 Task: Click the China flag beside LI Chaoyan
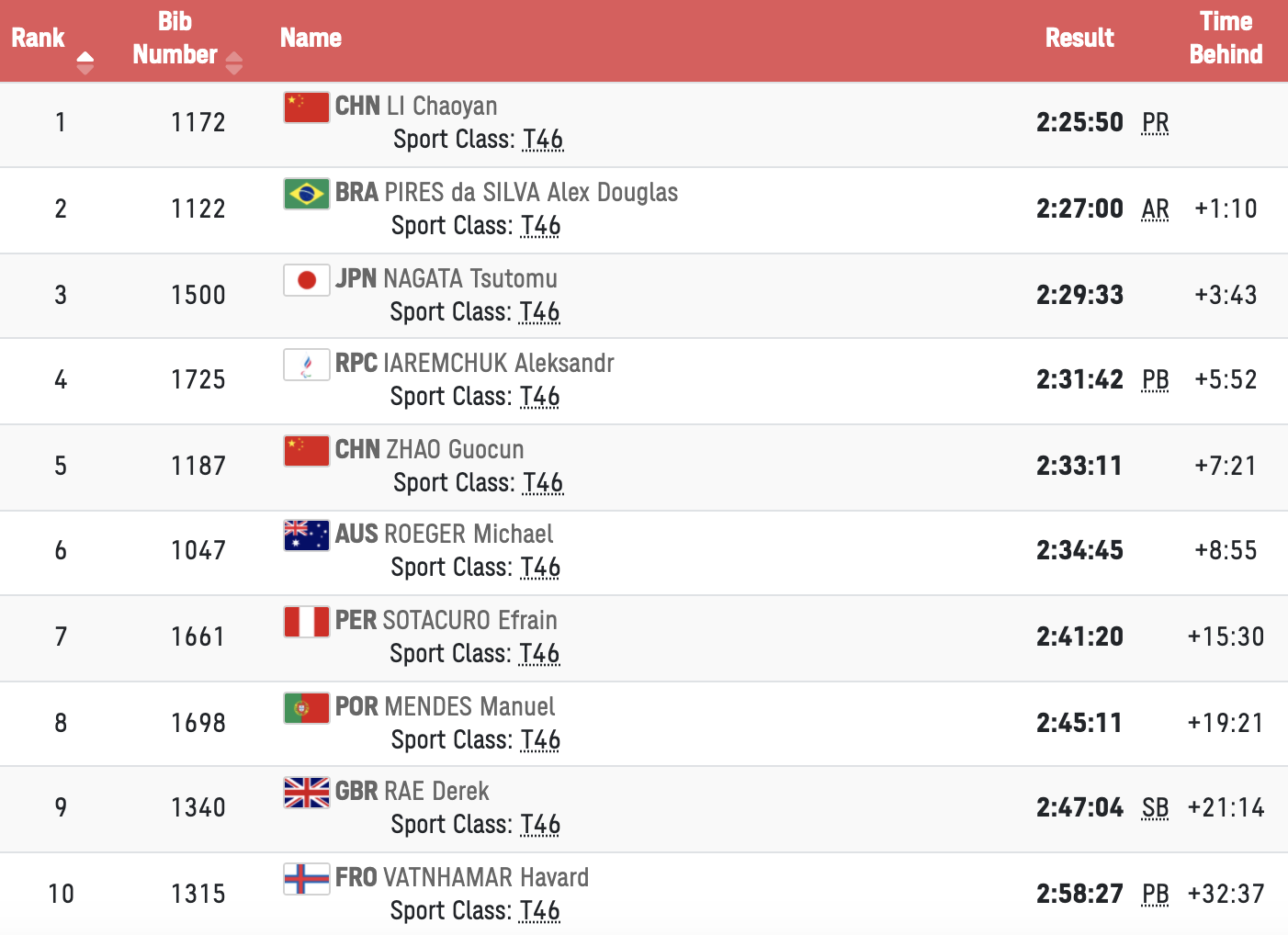(x=306, y=107)
